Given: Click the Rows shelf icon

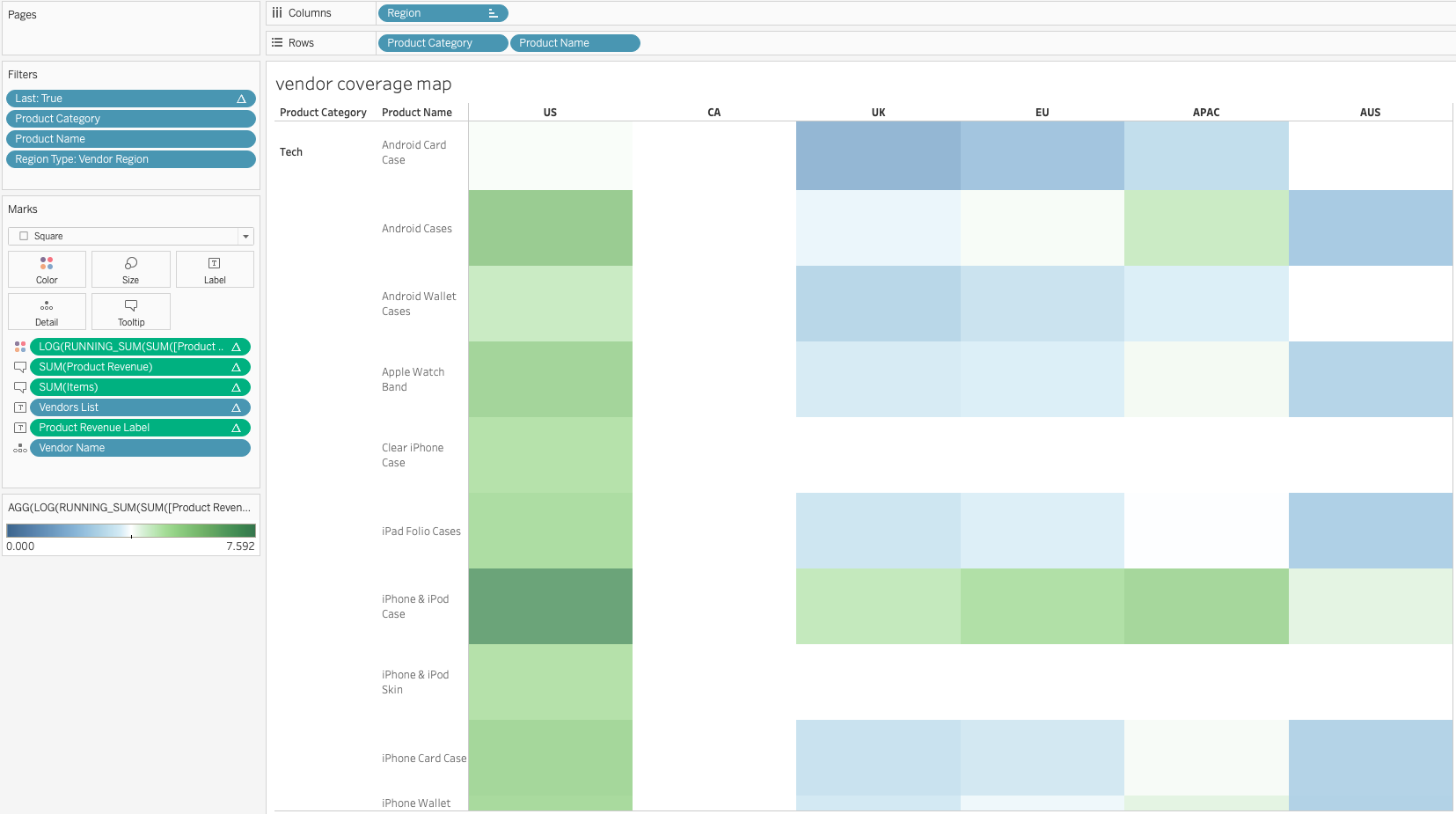Looking at the screenshot, I should click(x=277, y=43).
